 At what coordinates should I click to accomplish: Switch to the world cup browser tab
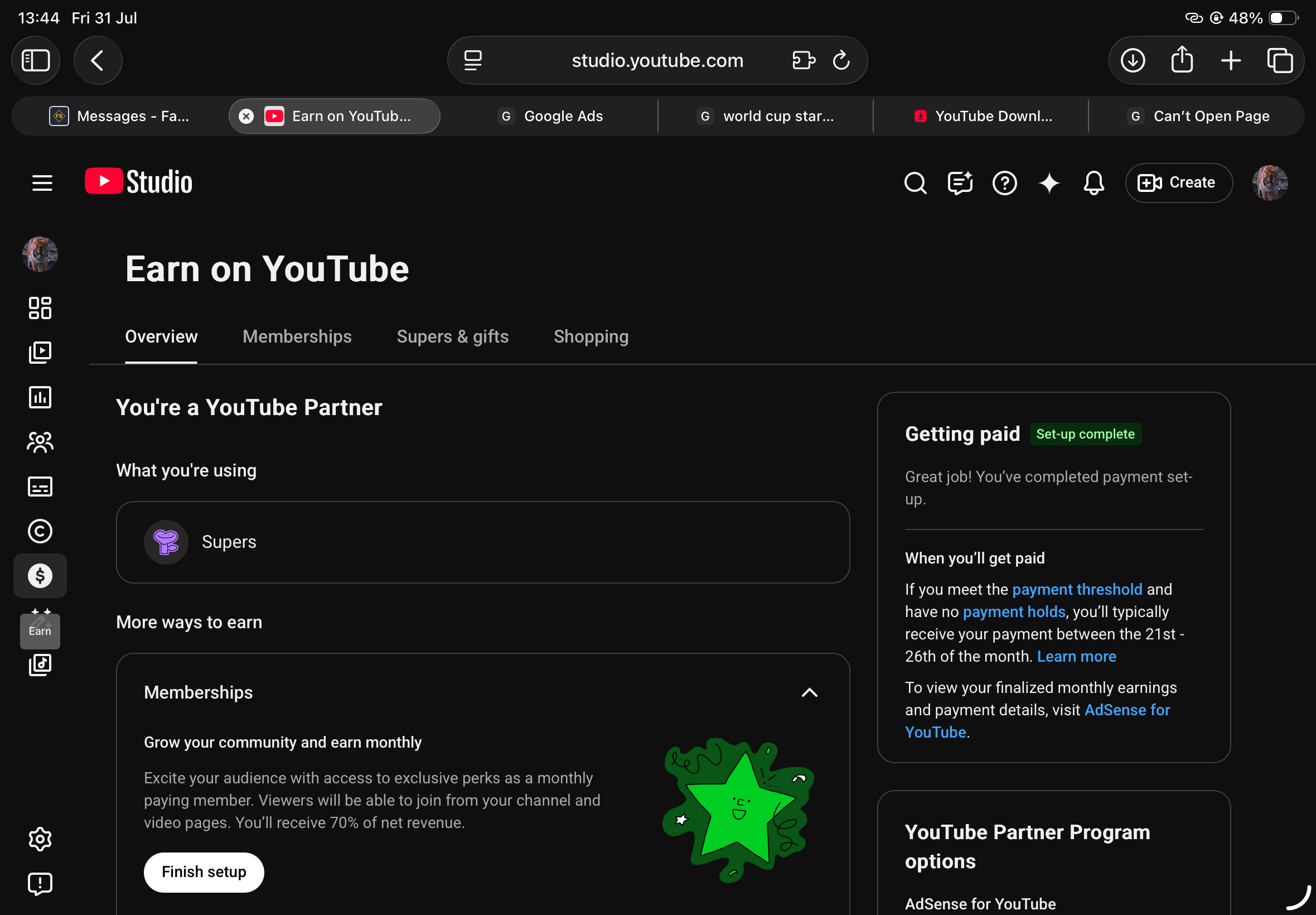click(x=766, y=117)
